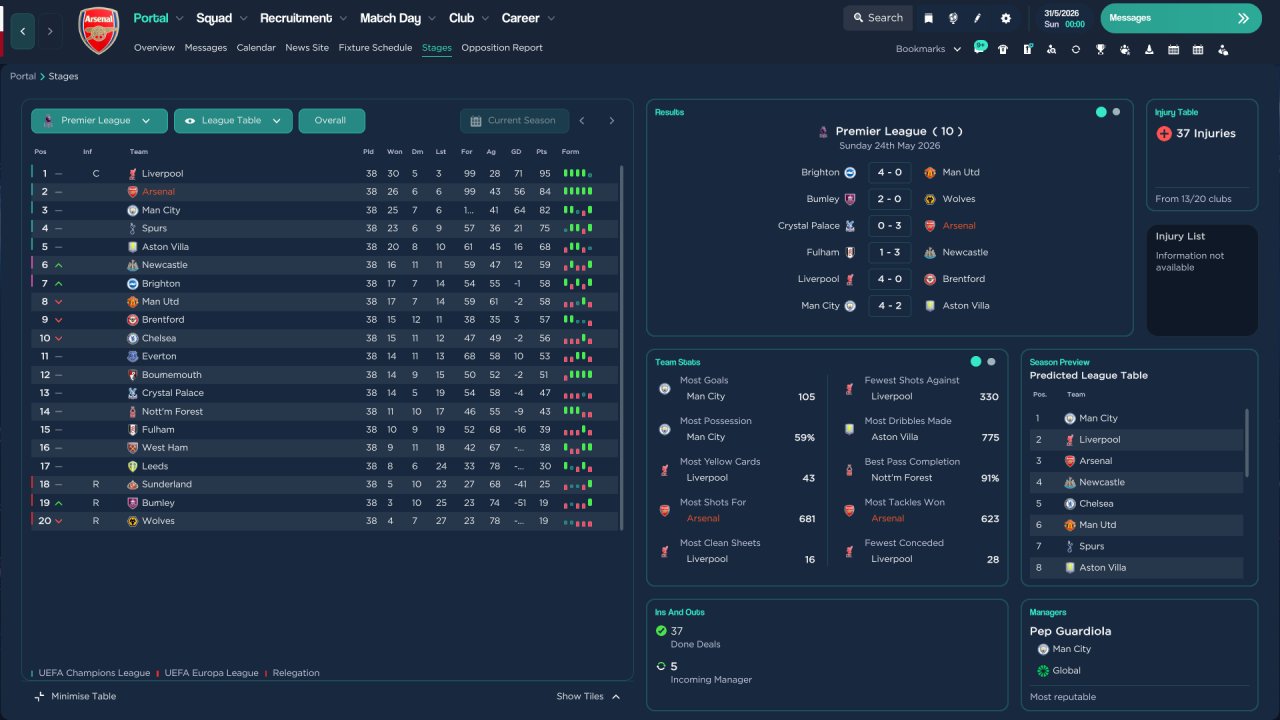Click the staff and star shortcut icon
This screenshot has height=720, width=1280.
coord(1125,49)
